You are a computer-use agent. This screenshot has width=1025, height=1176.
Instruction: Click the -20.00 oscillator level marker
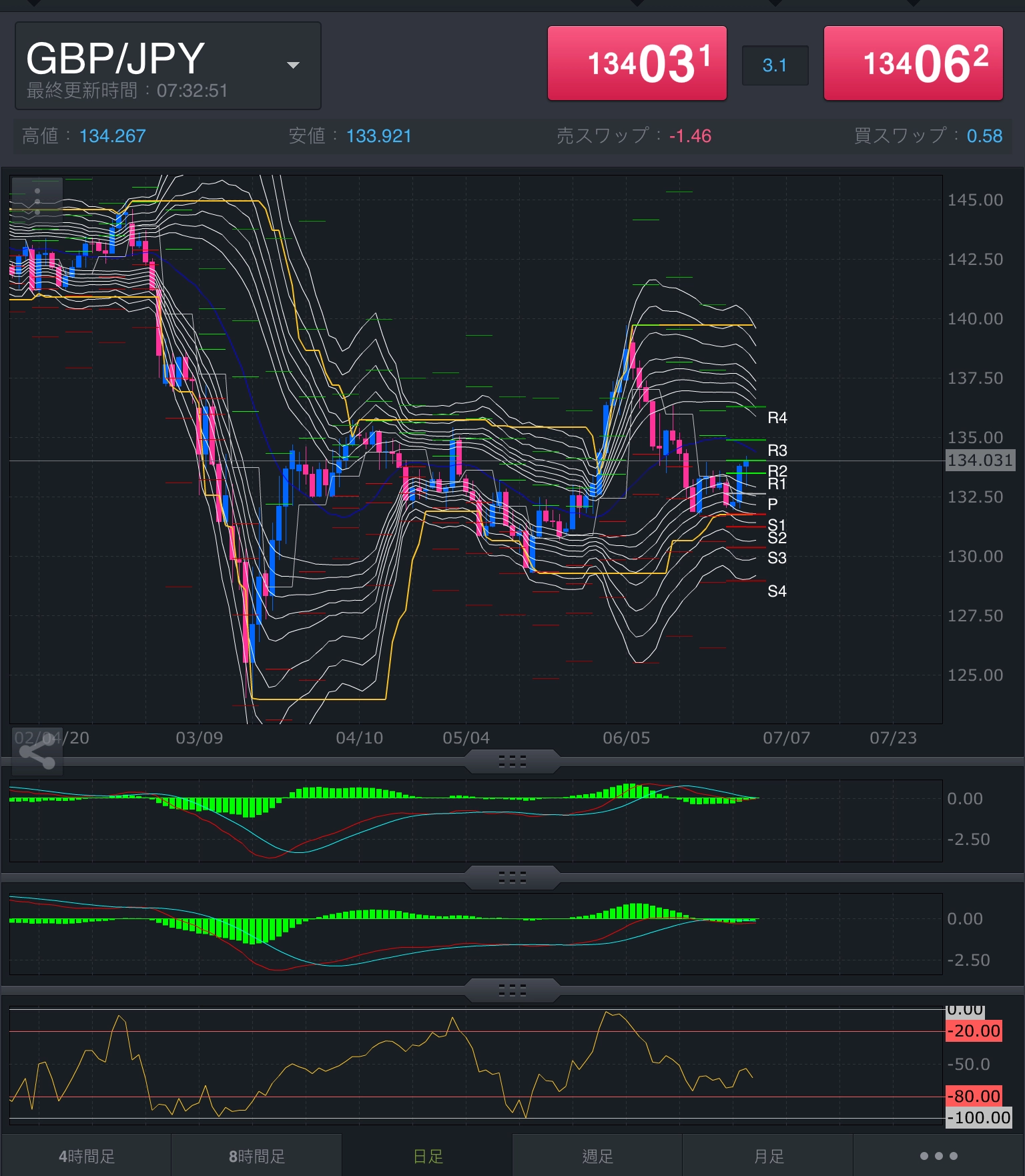point(974,1031)
